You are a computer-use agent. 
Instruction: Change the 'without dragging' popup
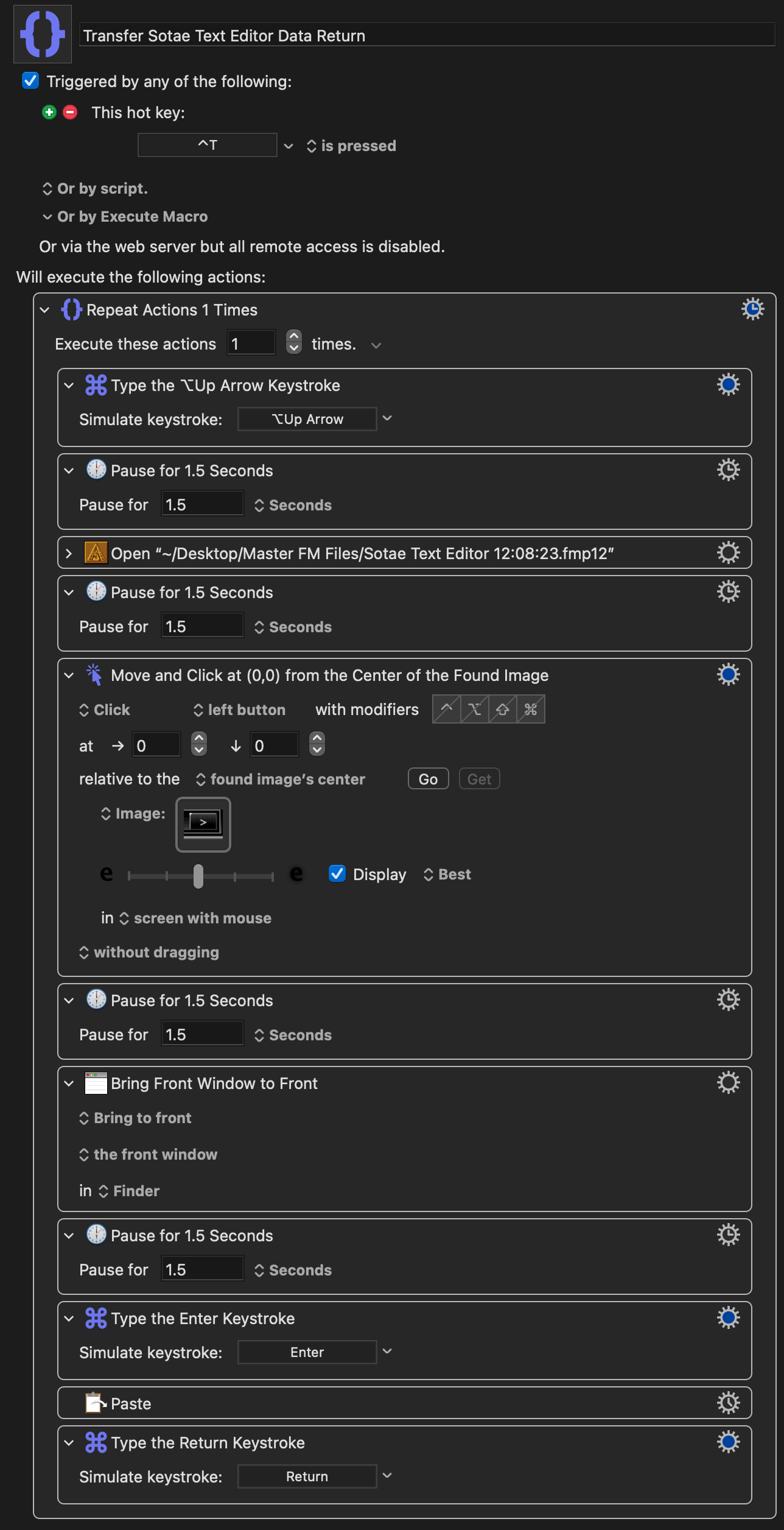pyautogui.click(x=149, y=952)
